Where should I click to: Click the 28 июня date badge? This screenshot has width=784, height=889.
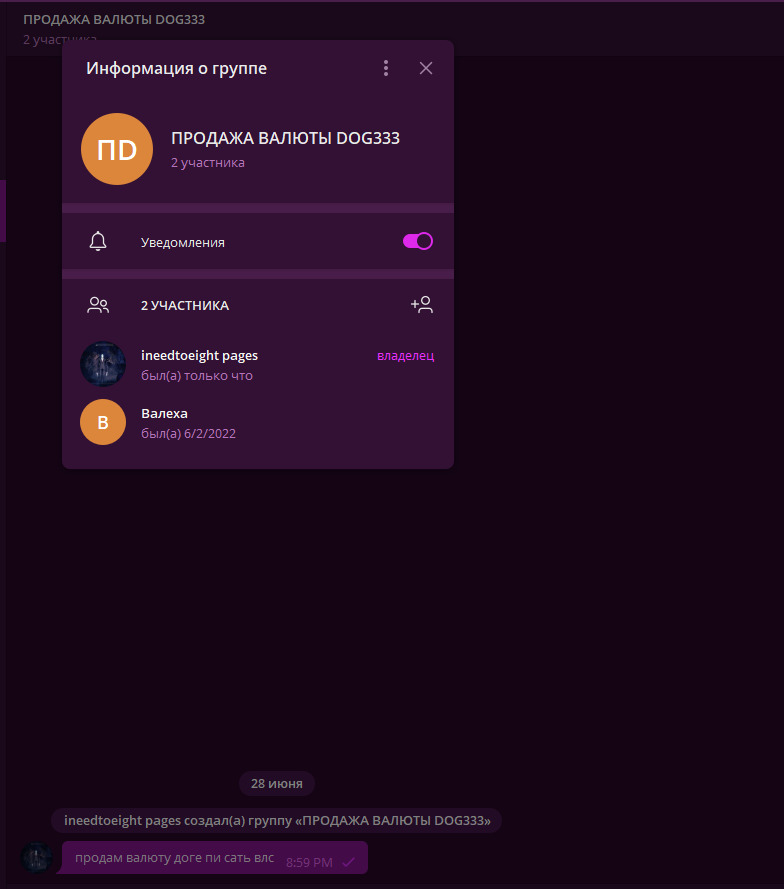click(x=277, y=784)
